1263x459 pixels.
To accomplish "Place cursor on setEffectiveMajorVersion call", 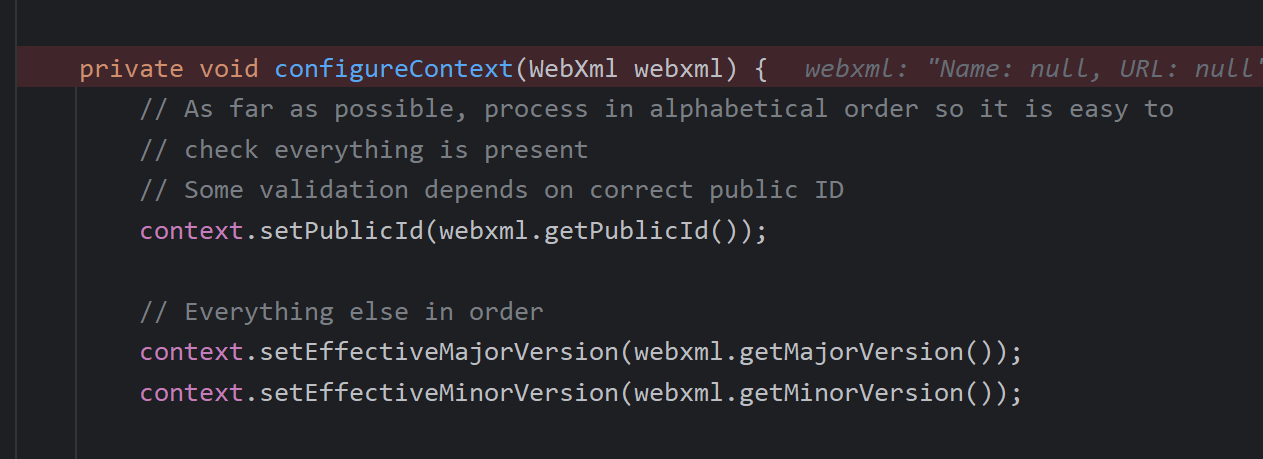I will [438, 352].
